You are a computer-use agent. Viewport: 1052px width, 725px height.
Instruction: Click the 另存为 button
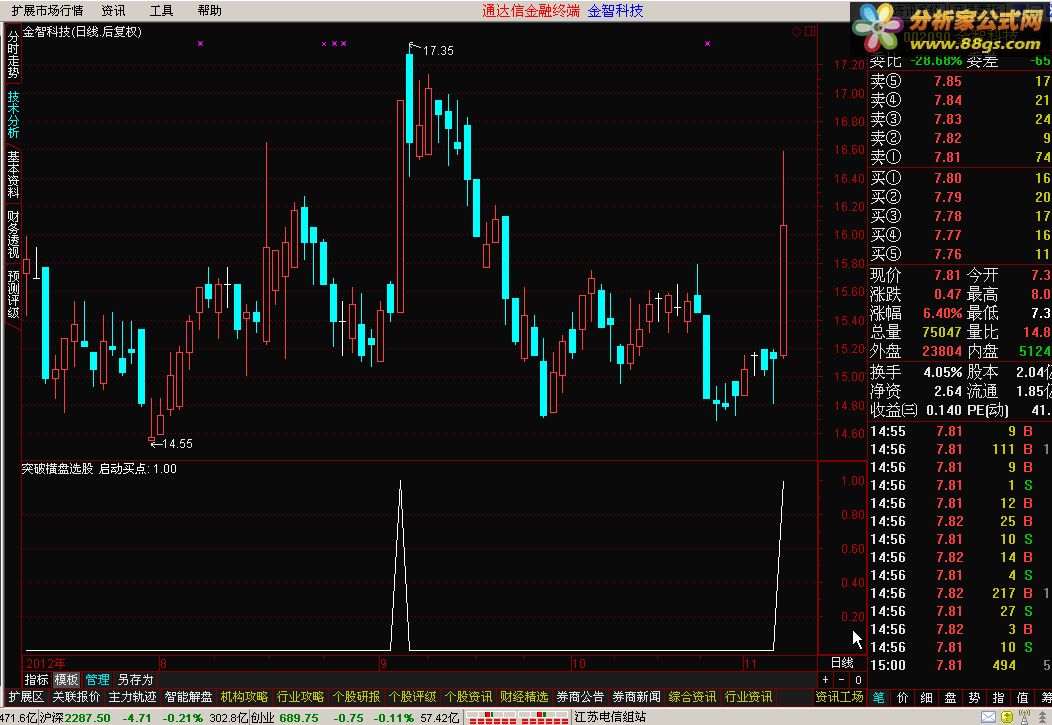point(136,679)
